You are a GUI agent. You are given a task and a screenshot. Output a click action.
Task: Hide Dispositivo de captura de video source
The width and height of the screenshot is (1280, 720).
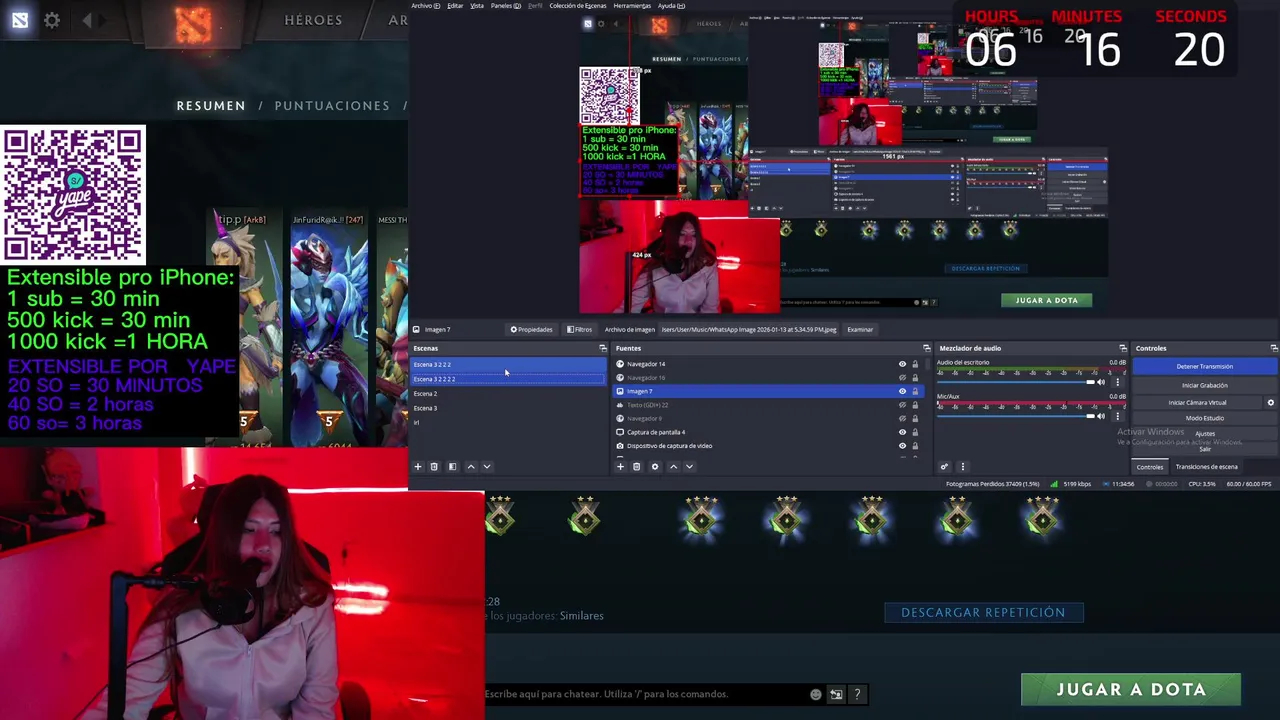click(902, 446)
